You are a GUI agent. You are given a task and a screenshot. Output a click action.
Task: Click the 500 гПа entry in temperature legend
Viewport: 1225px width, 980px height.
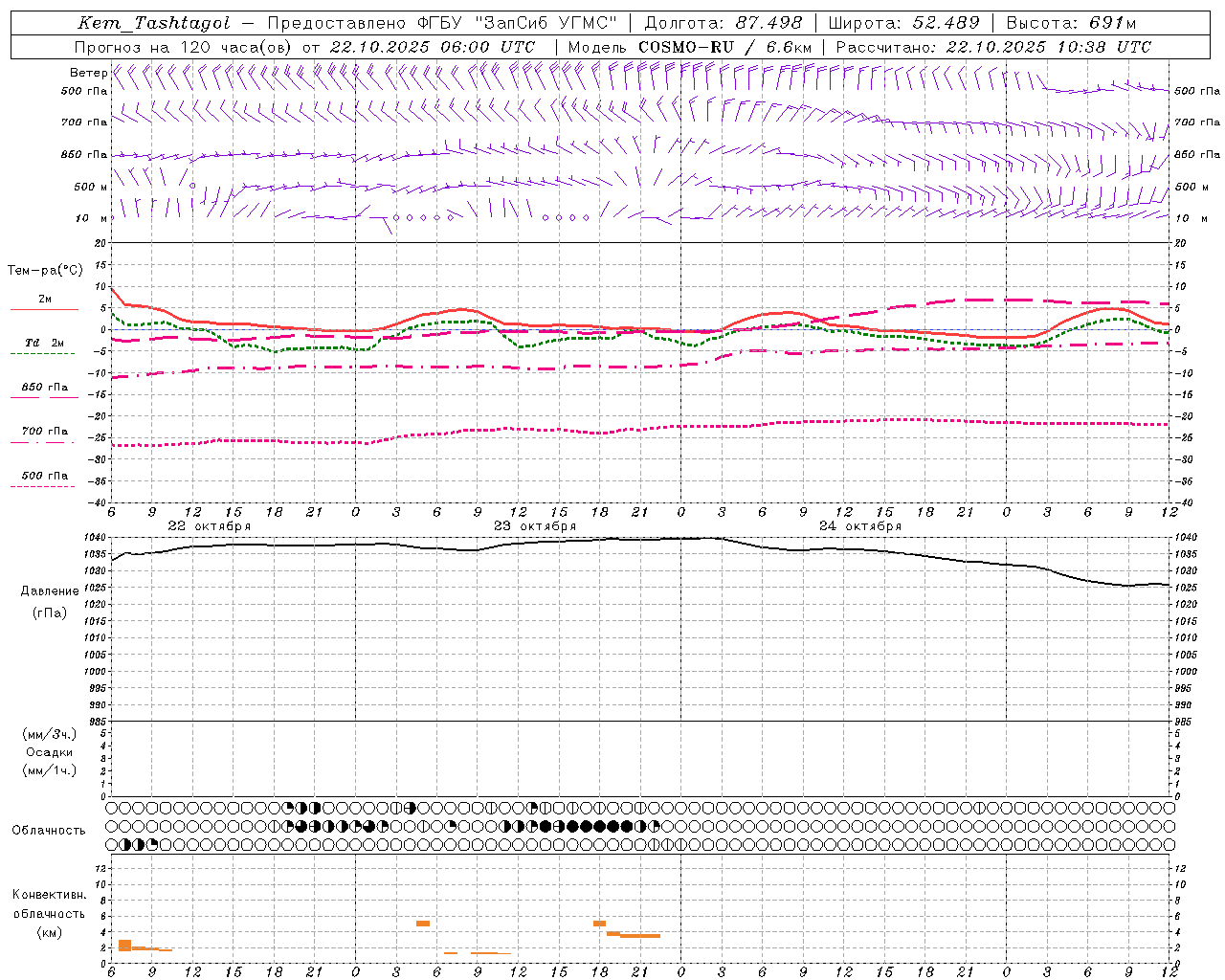click(x=44, y=476)
